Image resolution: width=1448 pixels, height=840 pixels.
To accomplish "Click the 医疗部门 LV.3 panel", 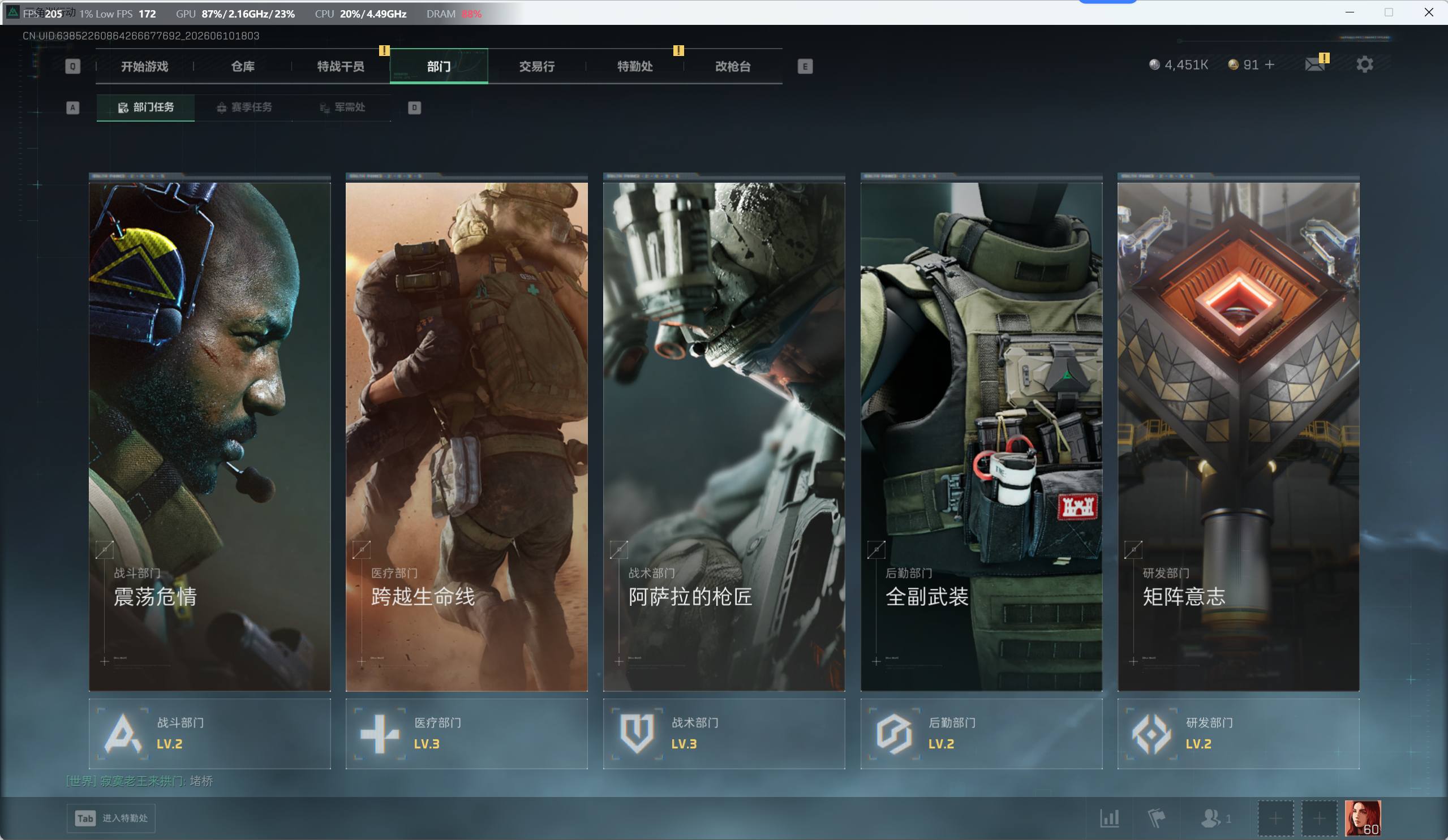I will coord(467,734).
